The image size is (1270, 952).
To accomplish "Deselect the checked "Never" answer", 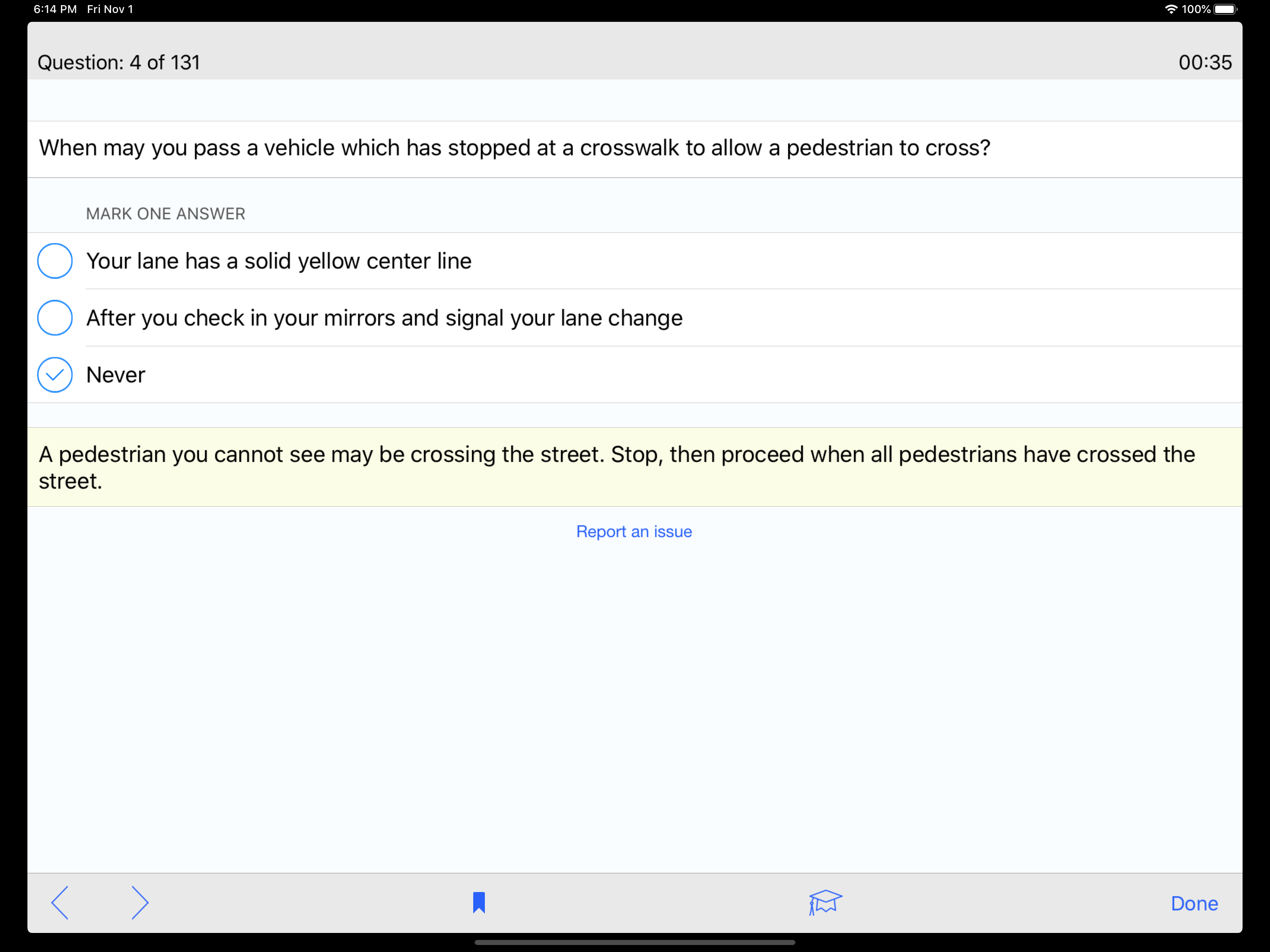I will click(x=54, y=374).
